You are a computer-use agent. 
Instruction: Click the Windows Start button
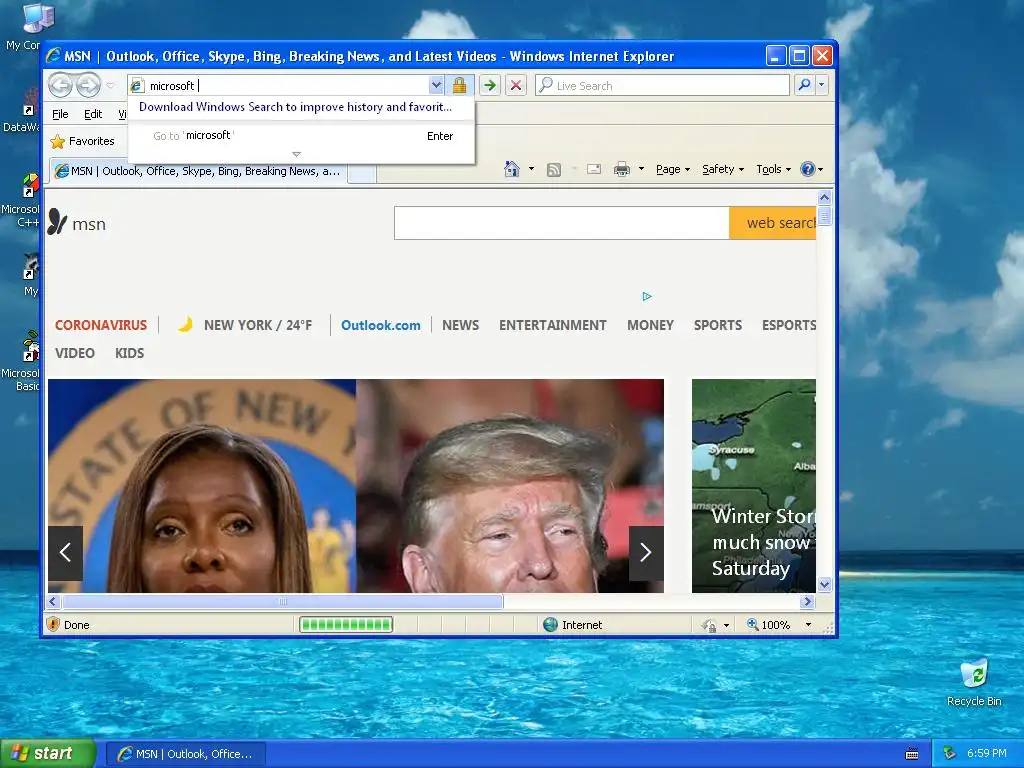[48, 754]
